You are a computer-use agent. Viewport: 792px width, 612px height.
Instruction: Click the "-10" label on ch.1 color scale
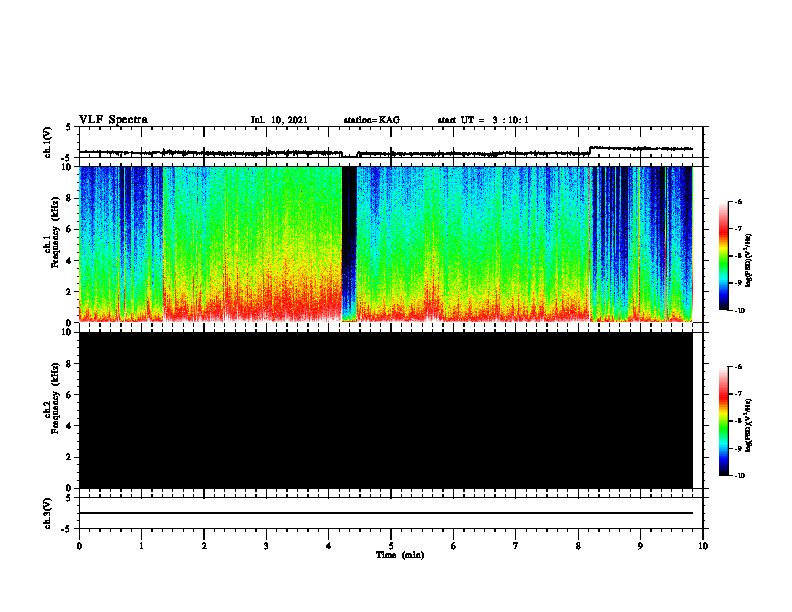[x=739, y=310]
